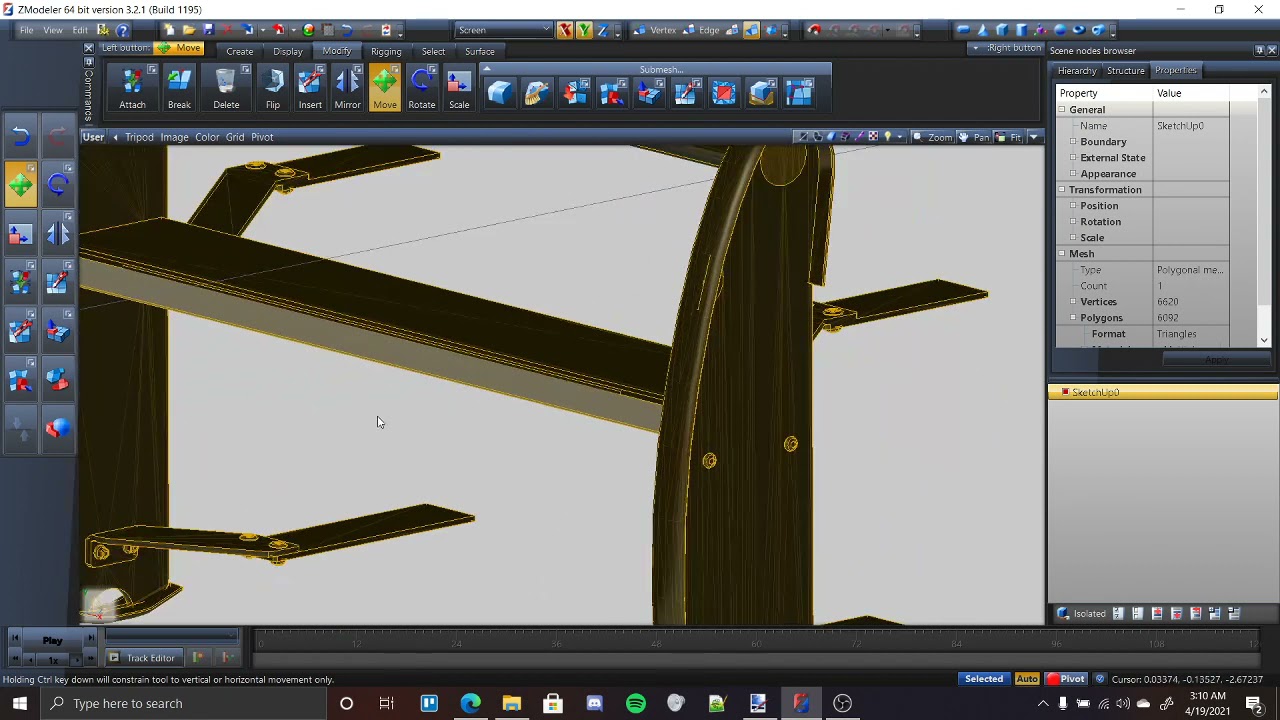This screenshot has width=1280, height=720.
Task: Open the View menu
Action: point(53,30)
